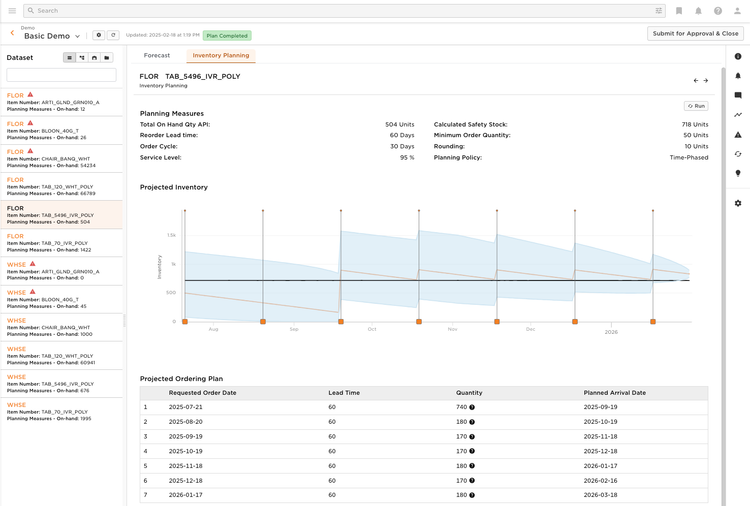Open the gear settings icon in right sidebar
The image size is (750, 506).
point(738,203)
